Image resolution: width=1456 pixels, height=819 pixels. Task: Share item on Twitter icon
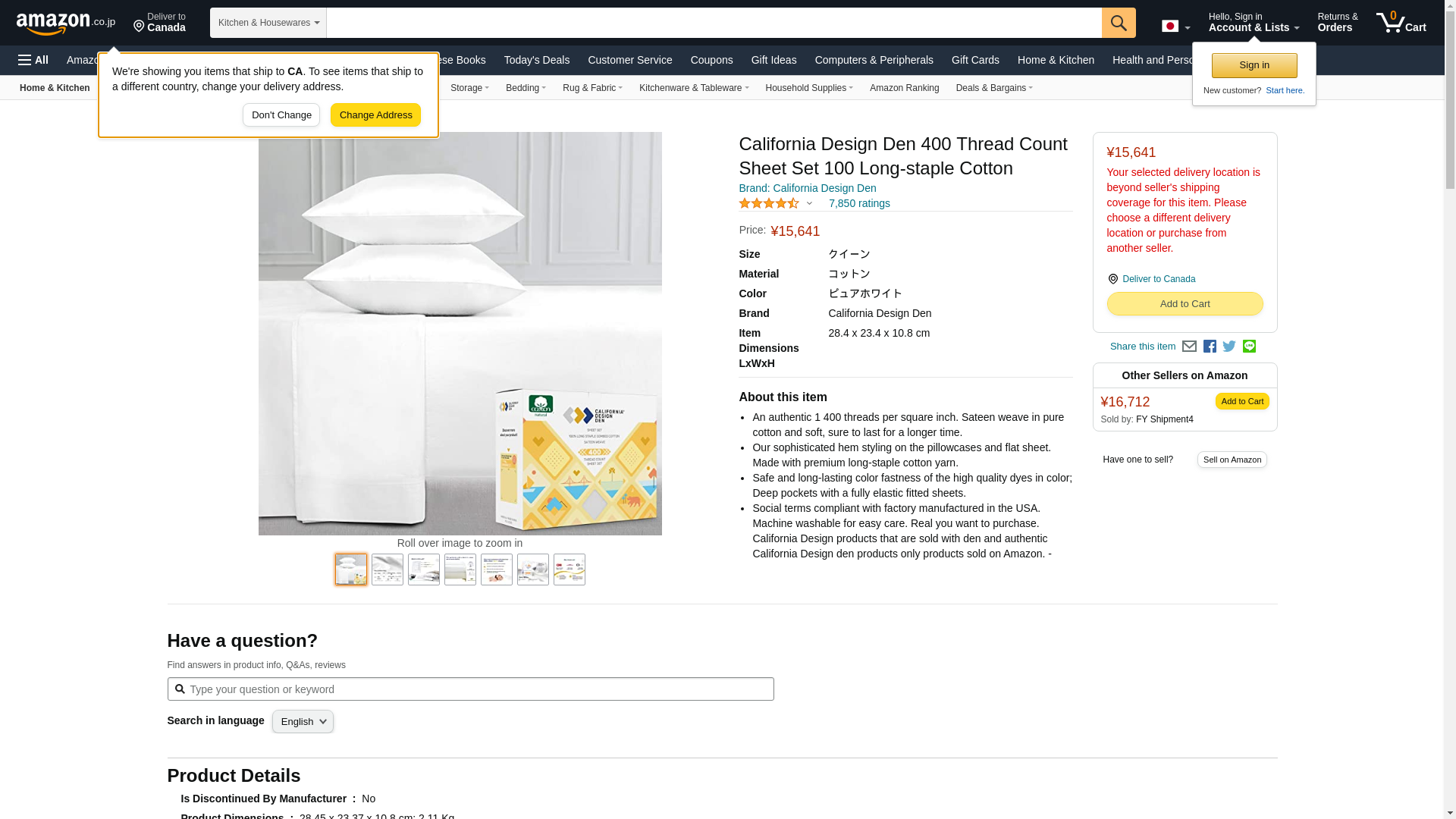1229,347
